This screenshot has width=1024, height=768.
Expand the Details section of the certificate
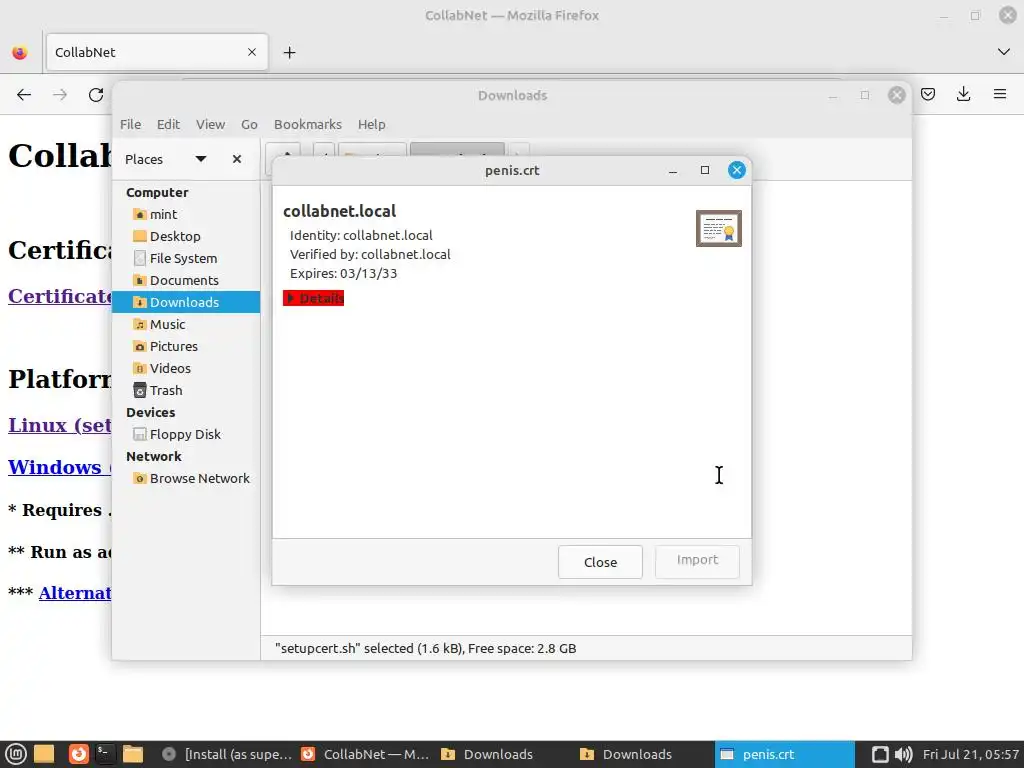click(313, 298)
